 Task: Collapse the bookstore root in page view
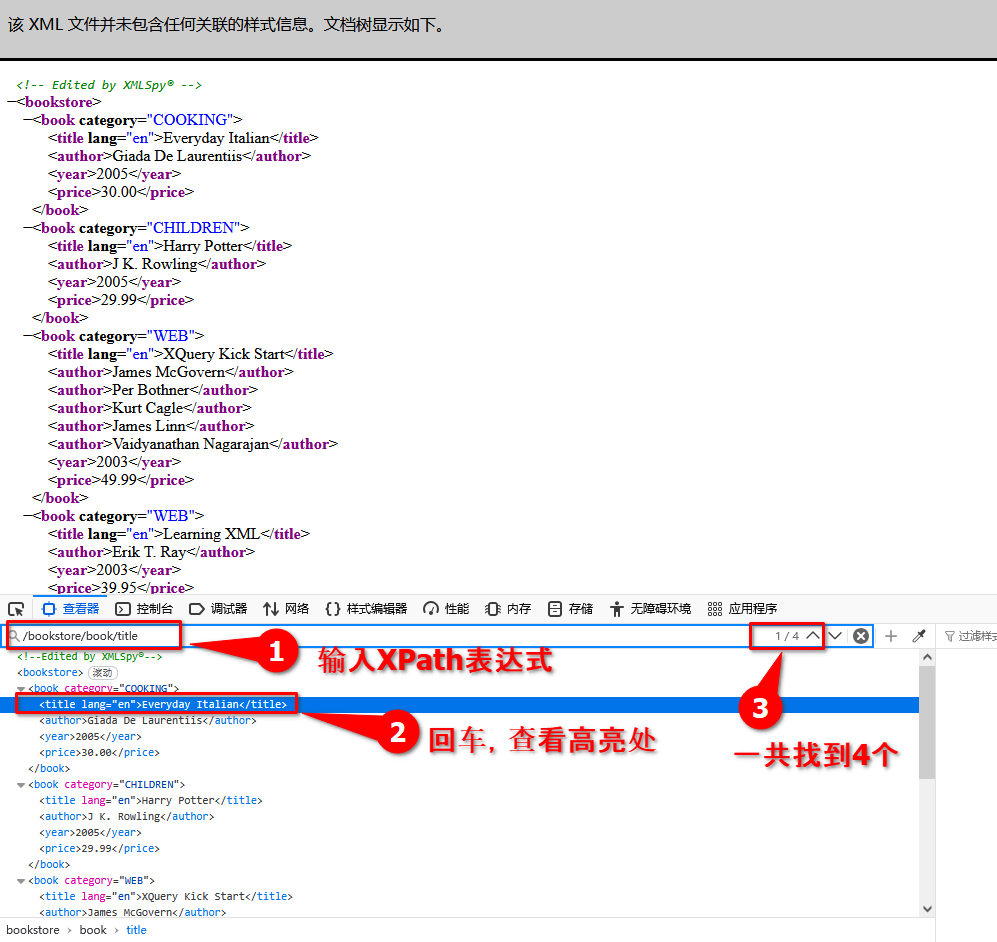[x=12, y=102]
